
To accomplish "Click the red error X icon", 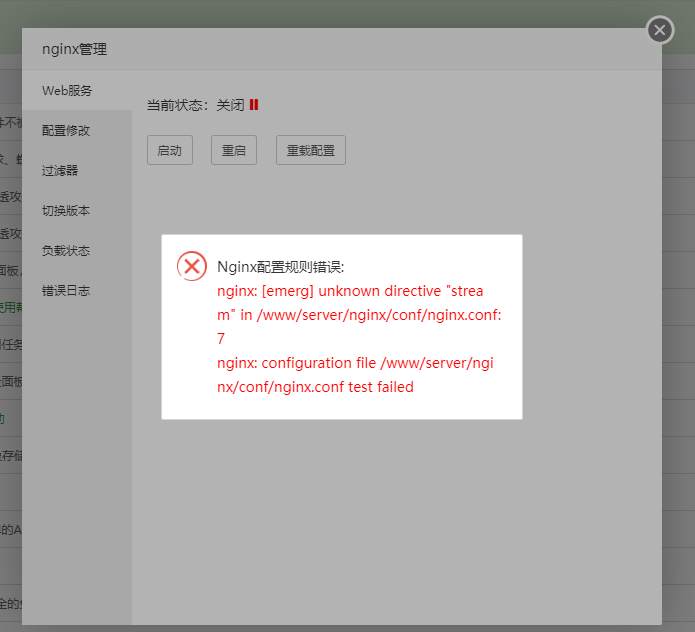I will 192,266.
